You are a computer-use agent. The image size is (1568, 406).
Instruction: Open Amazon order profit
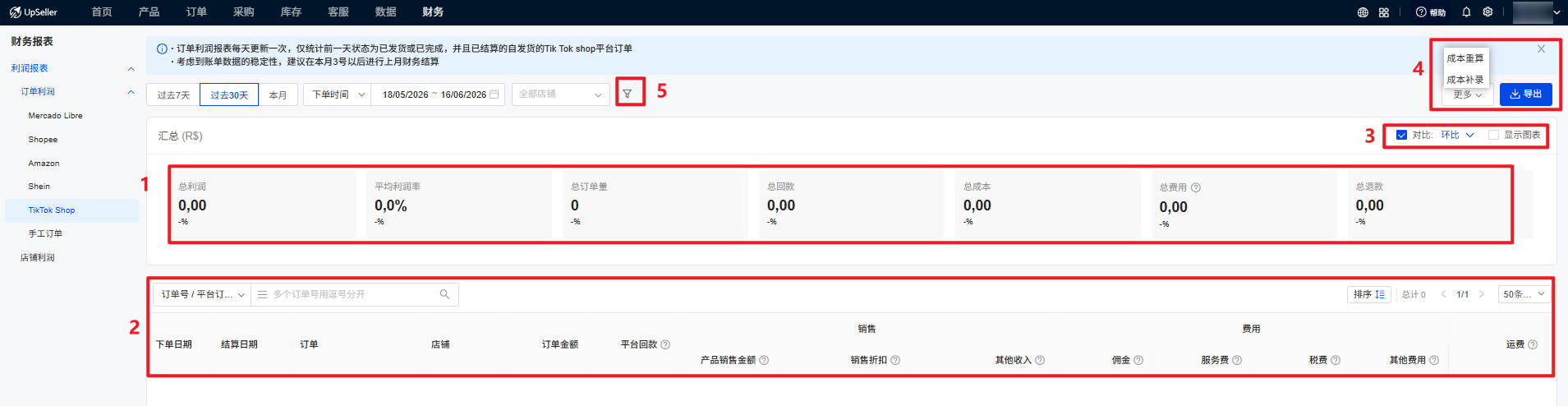pyautogui.click(x=44, y=164)
